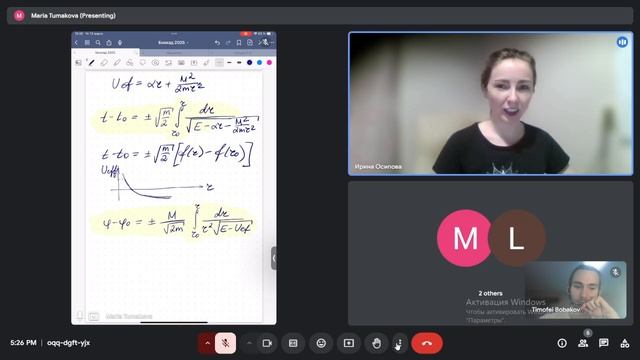Click the add page icon in notes app
Image resolution: width=640 pixels, height=360 pixels.
coord(250,43)
